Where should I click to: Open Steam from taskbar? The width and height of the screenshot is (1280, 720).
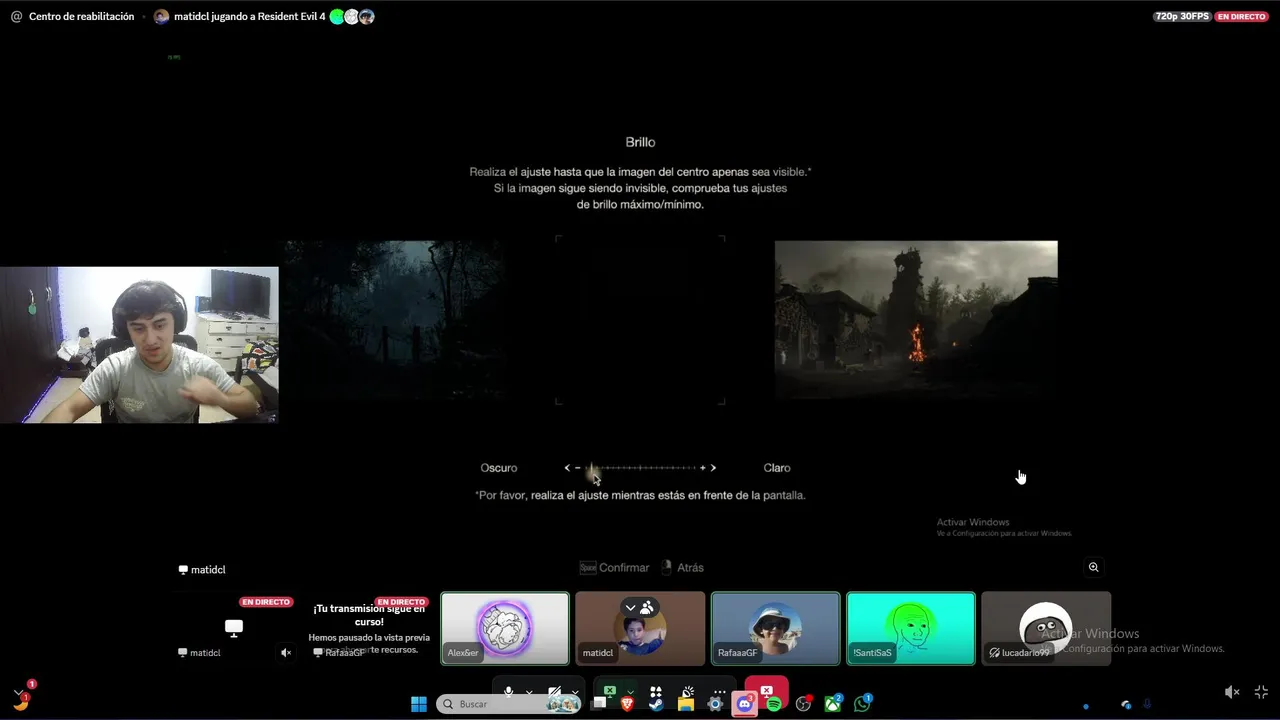[x=656, y=704]
